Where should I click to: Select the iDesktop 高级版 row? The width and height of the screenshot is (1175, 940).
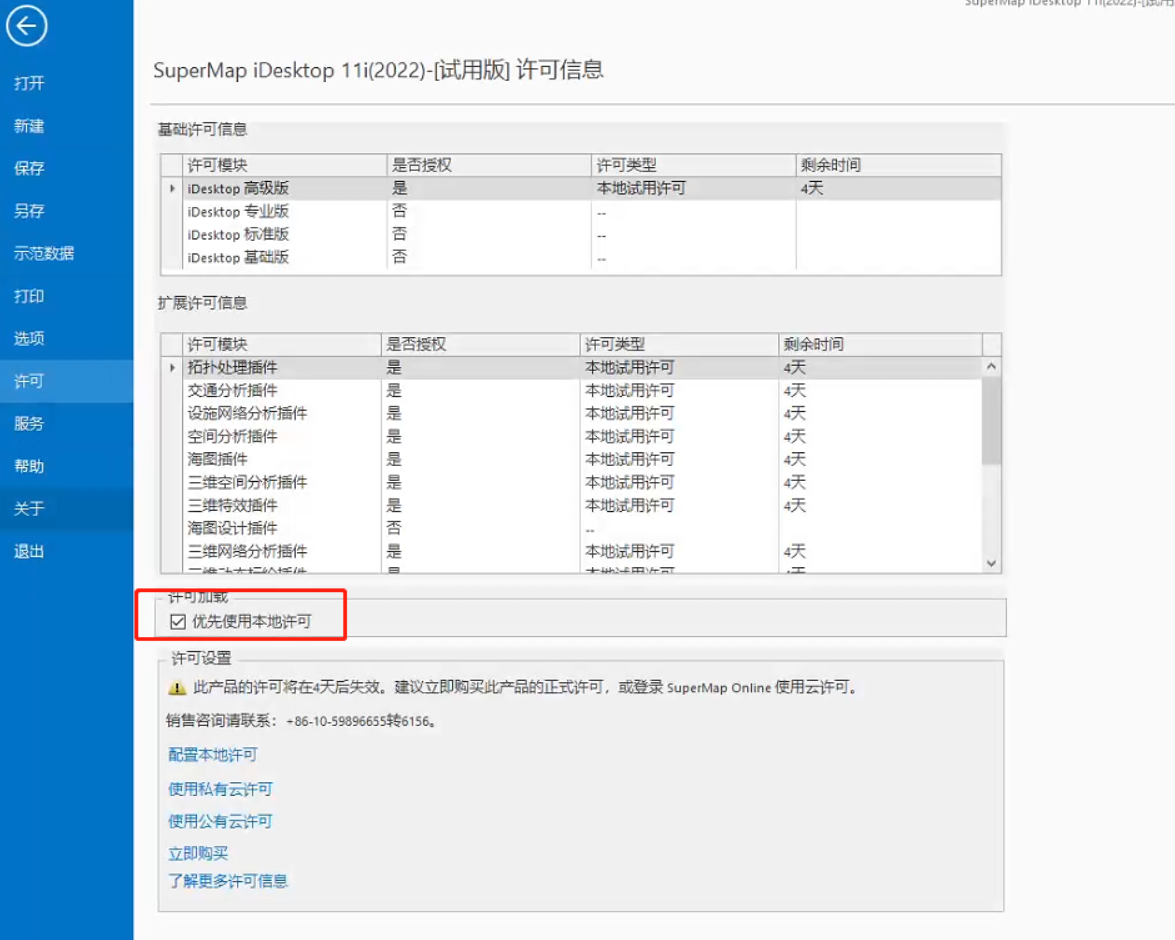click(x=581, y=188)
